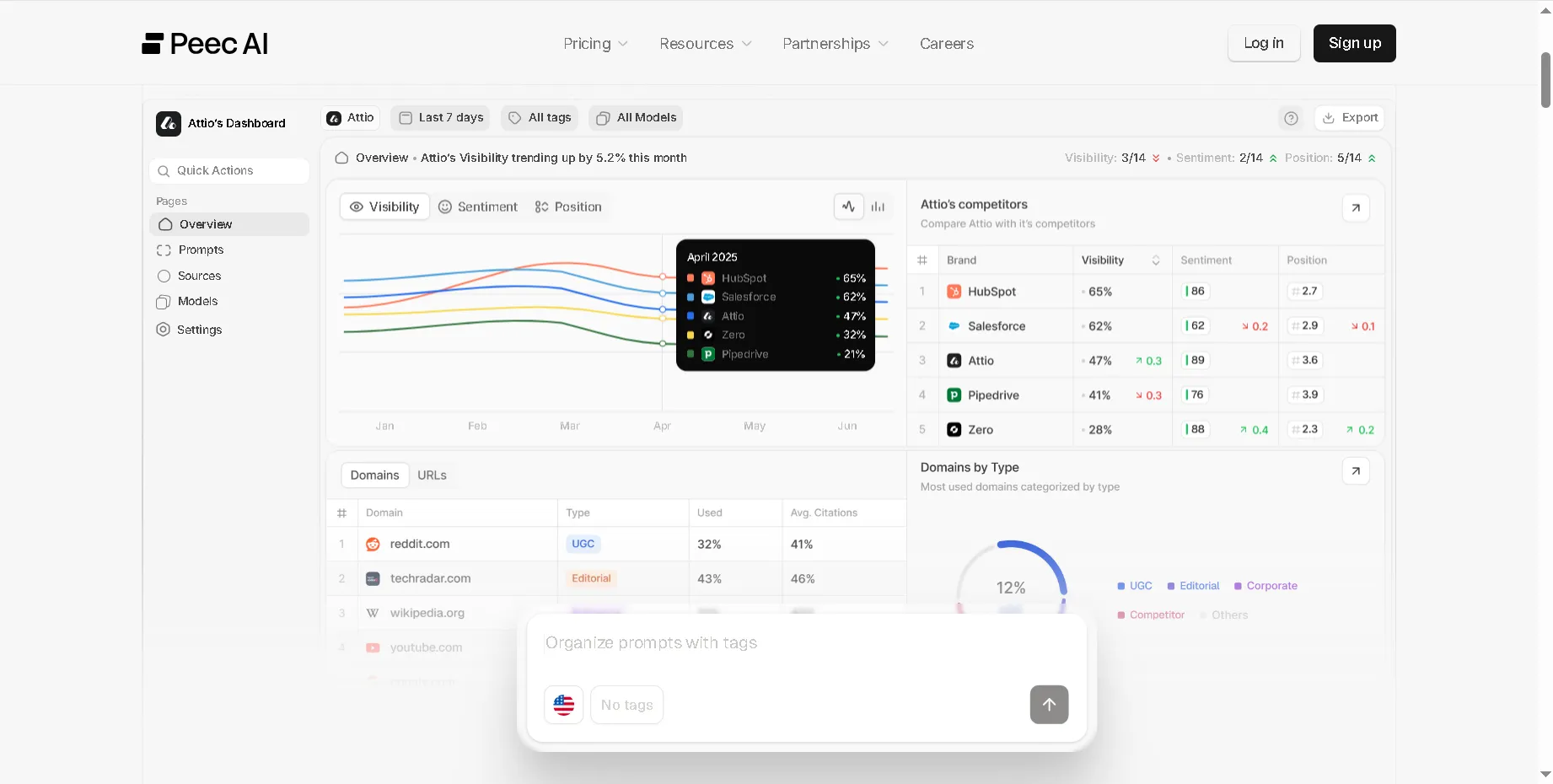This screenshot has height=784, width=1553.
Task: Click the techradar.com icon
Action: coord(373,579)
